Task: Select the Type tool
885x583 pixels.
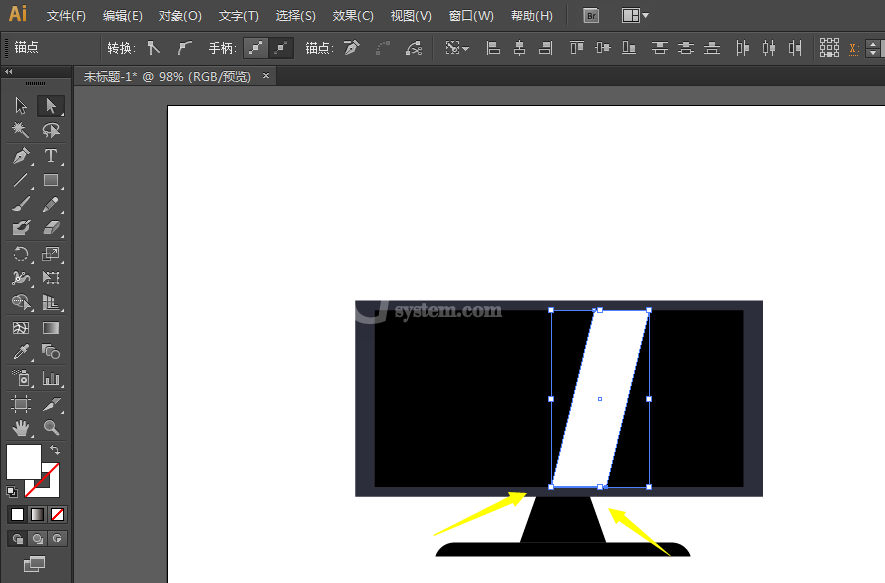Action: [51, 156]
